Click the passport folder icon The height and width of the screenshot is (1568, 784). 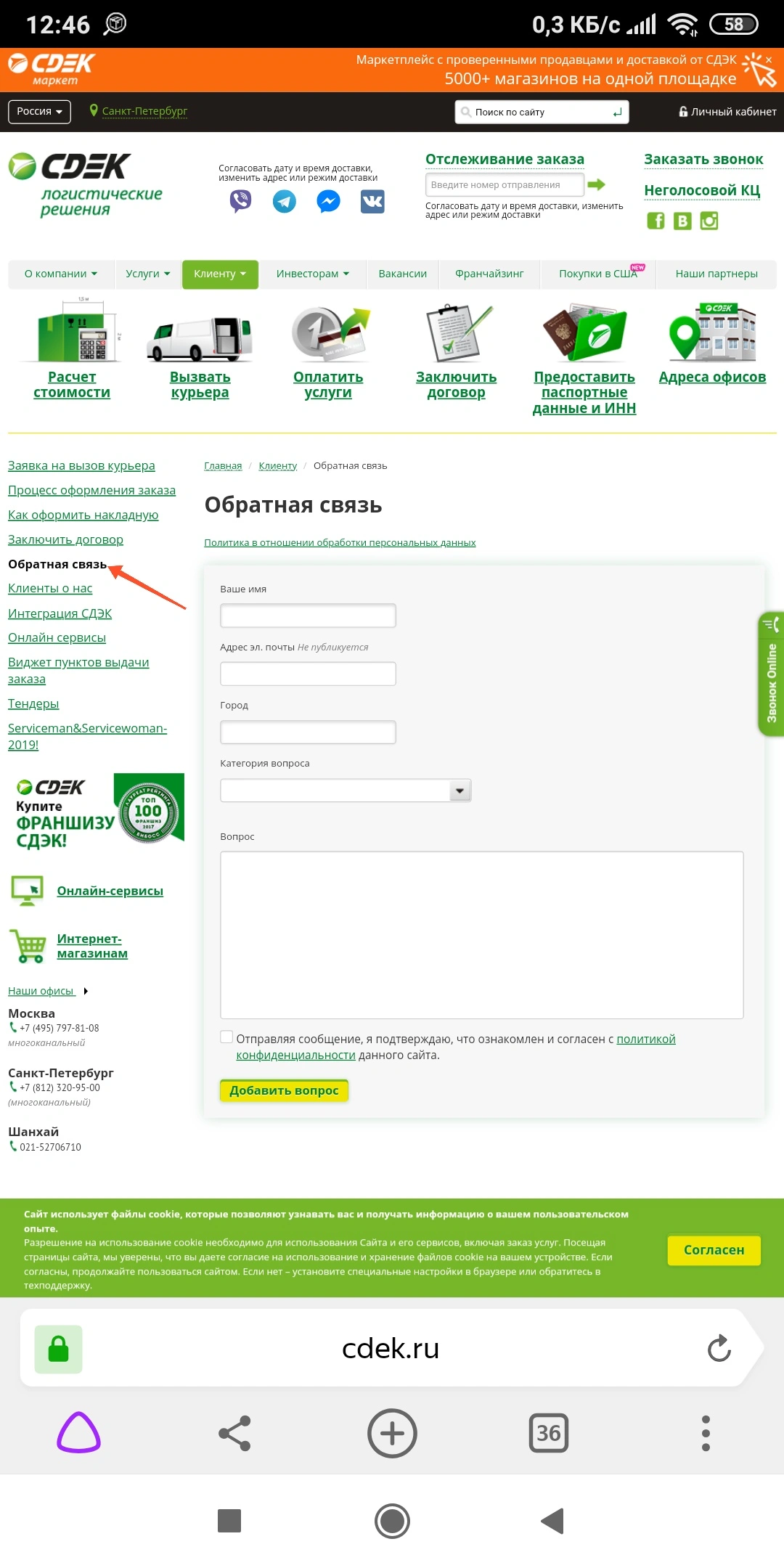click(x=584, y=333)
